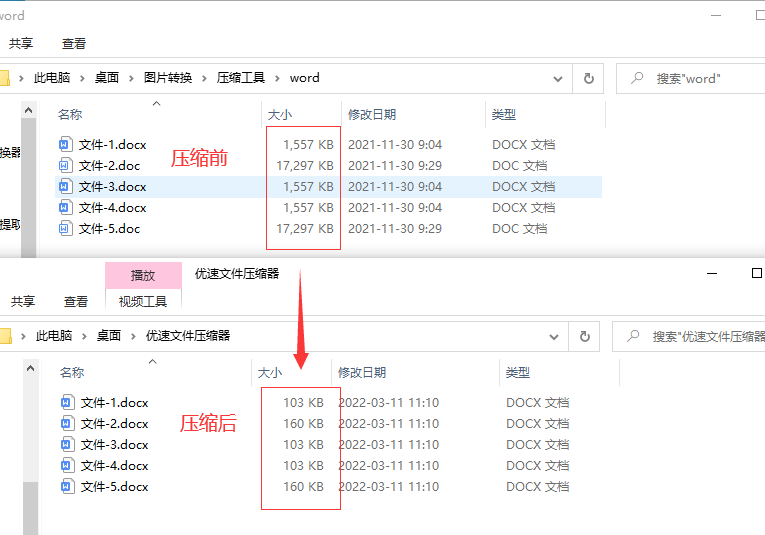Viewport: 765px width, 535px height.
Task: Refresh the 优速文件压缩器 folder view
Action: pyautogui.click(x=584, y=337)
